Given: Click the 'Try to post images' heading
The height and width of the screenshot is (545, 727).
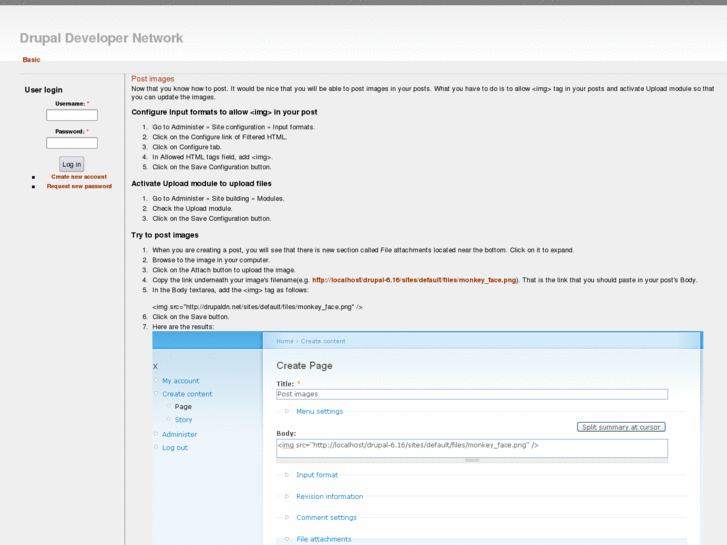Looking at the screenshot, I should pyautogui.click(x=165, y=235).
